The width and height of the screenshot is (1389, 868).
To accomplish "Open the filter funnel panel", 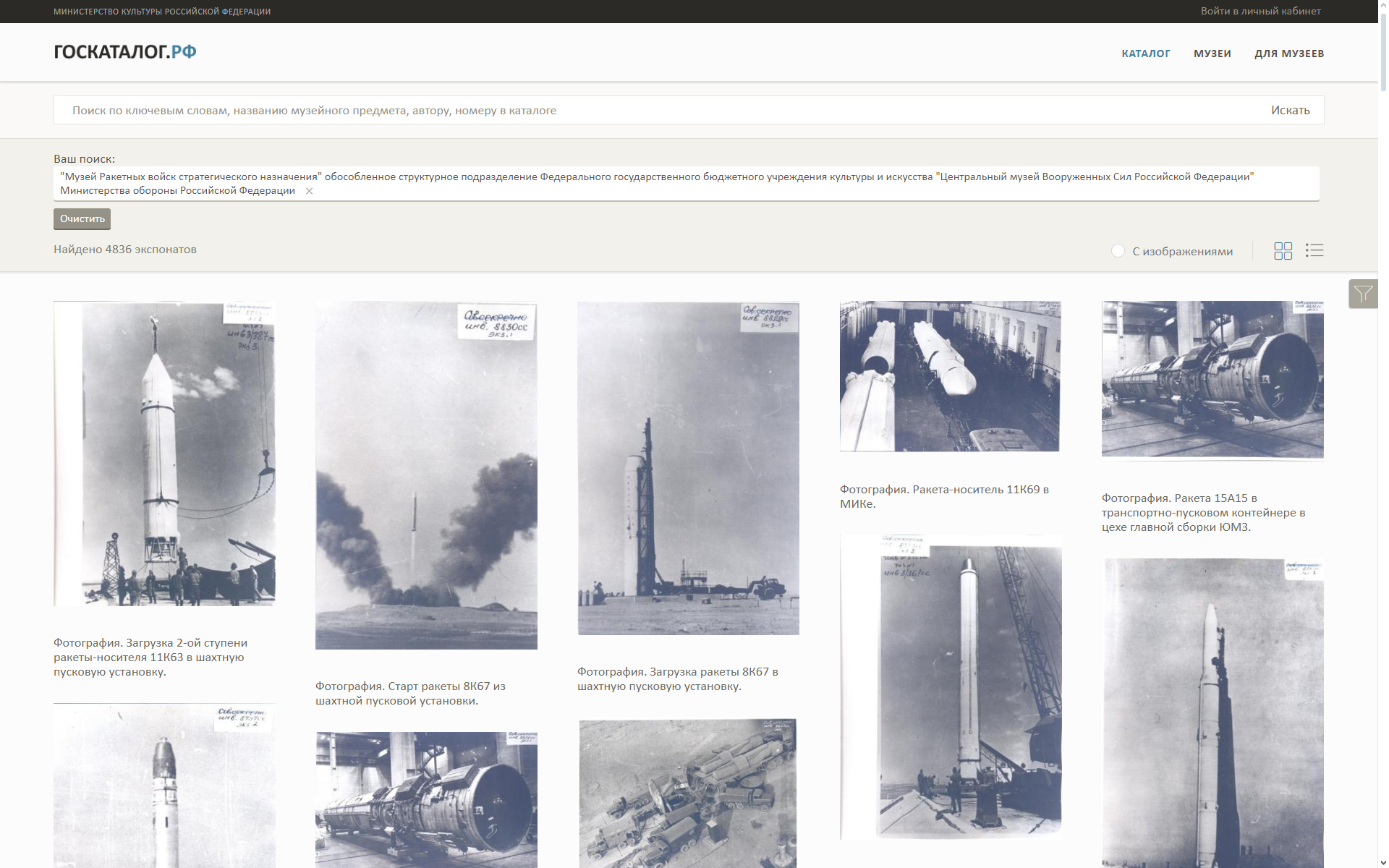I will 1363,294.
